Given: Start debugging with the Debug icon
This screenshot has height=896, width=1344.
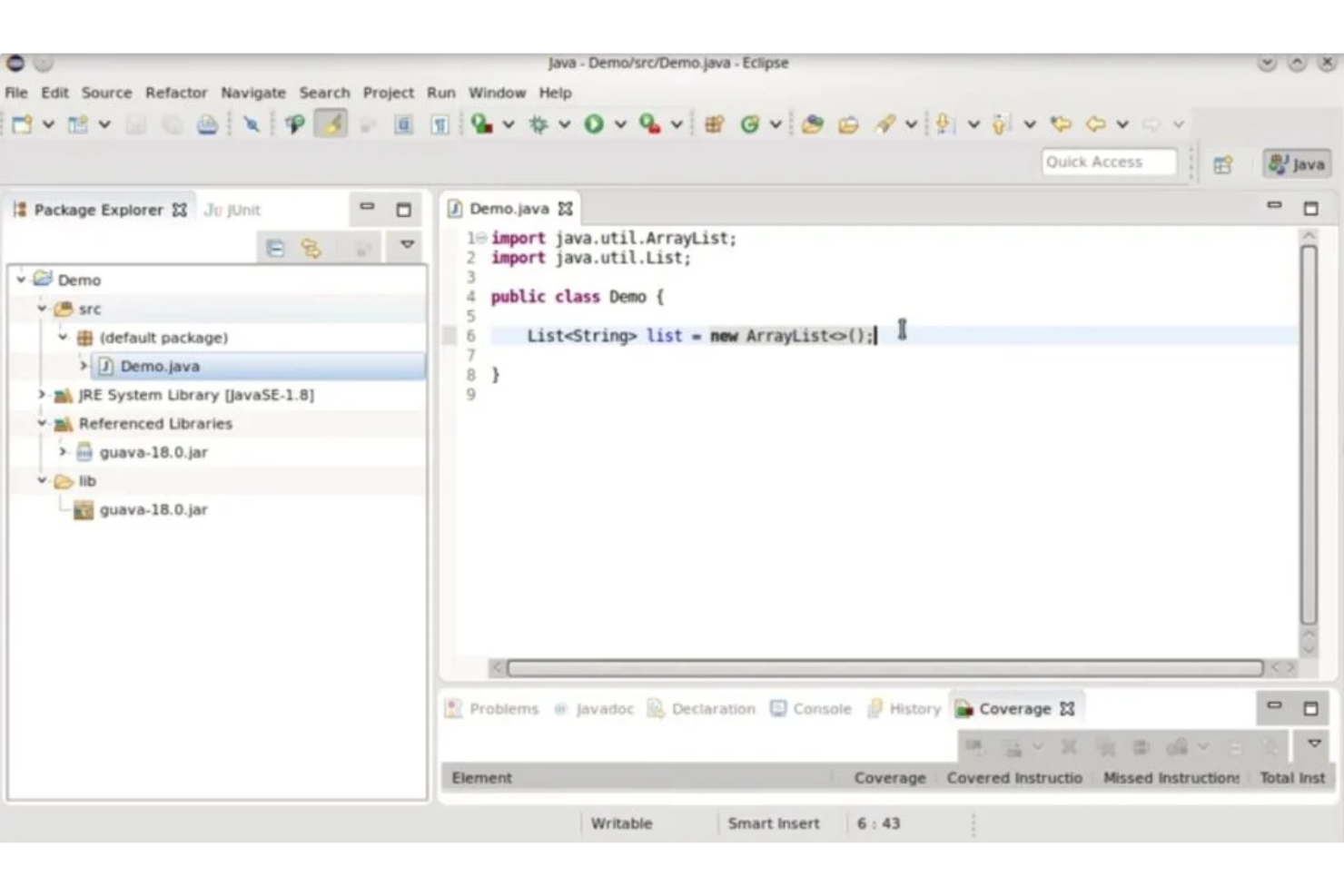Looking at the screenshot, I should [x=537, y=124].
